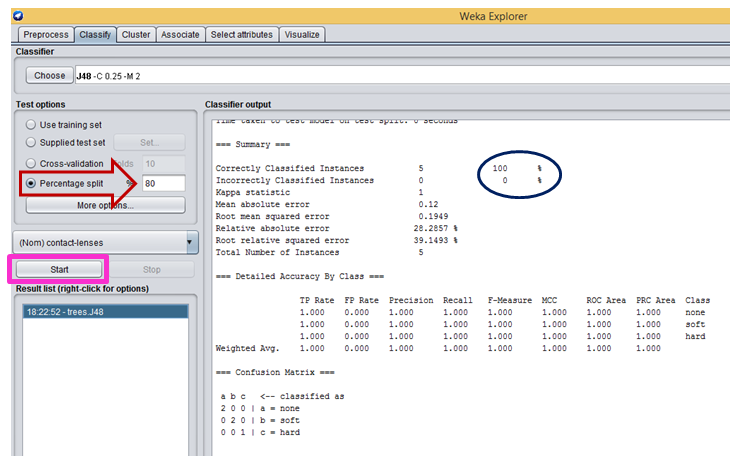Click the confusion matrix row a = none
Screen dimensions: 739x468
260,408
